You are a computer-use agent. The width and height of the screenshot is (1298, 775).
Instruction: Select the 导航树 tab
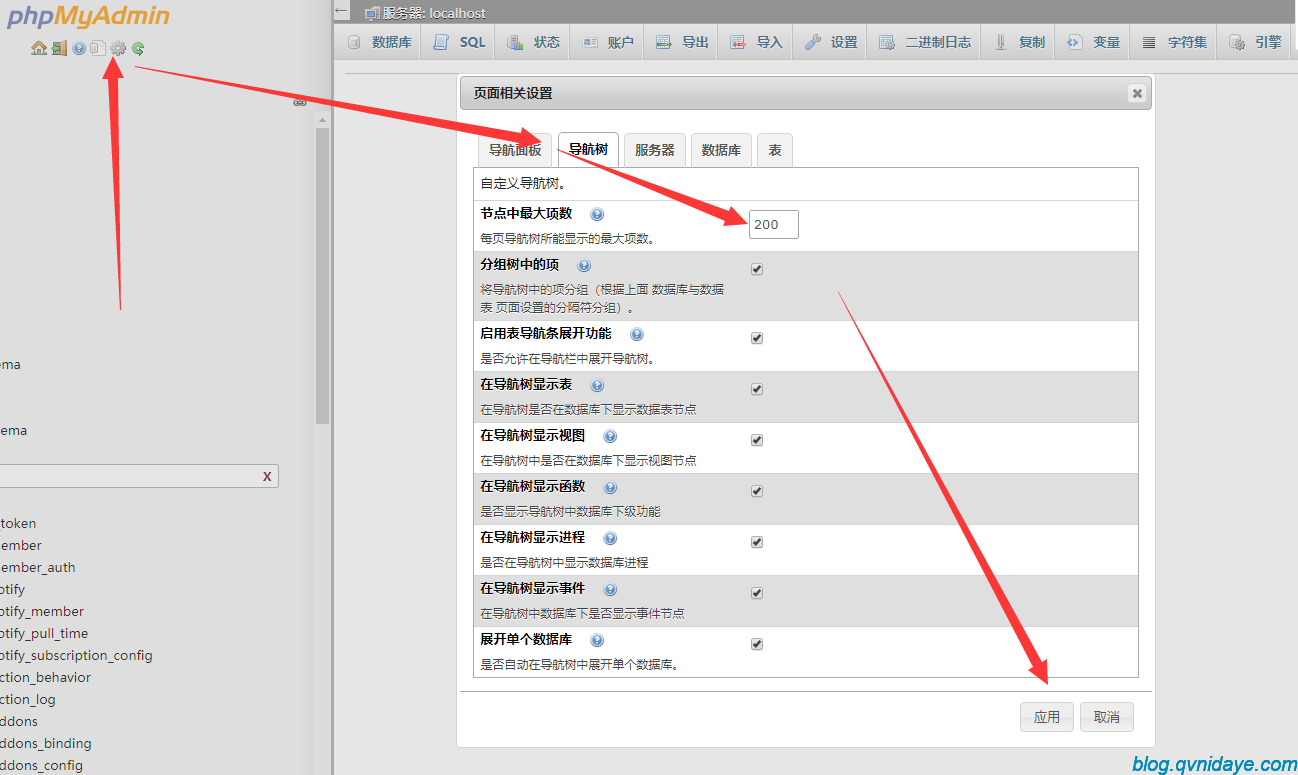pos(588,149)
